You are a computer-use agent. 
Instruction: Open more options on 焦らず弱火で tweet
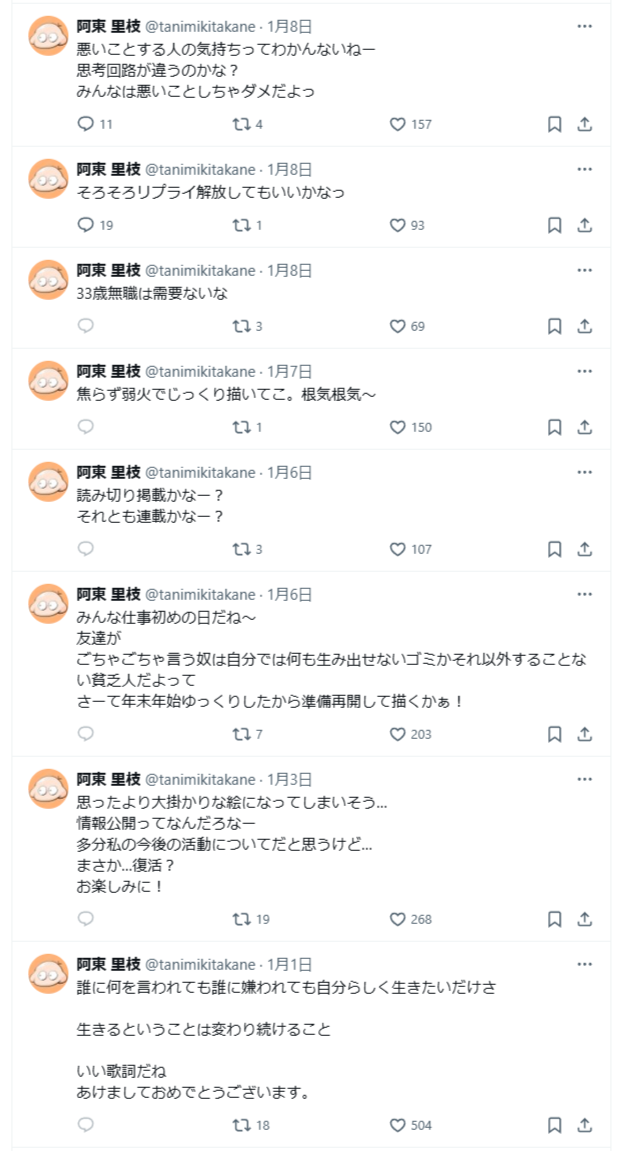(585, 371)
